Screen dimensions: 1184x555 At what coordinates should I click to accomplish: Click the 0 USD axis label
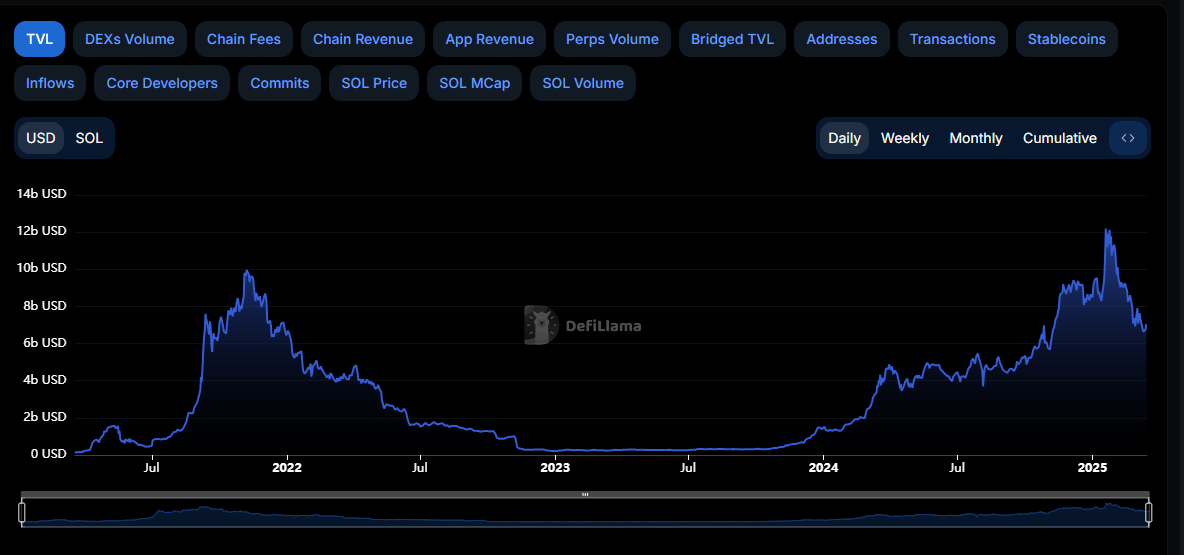48,454
